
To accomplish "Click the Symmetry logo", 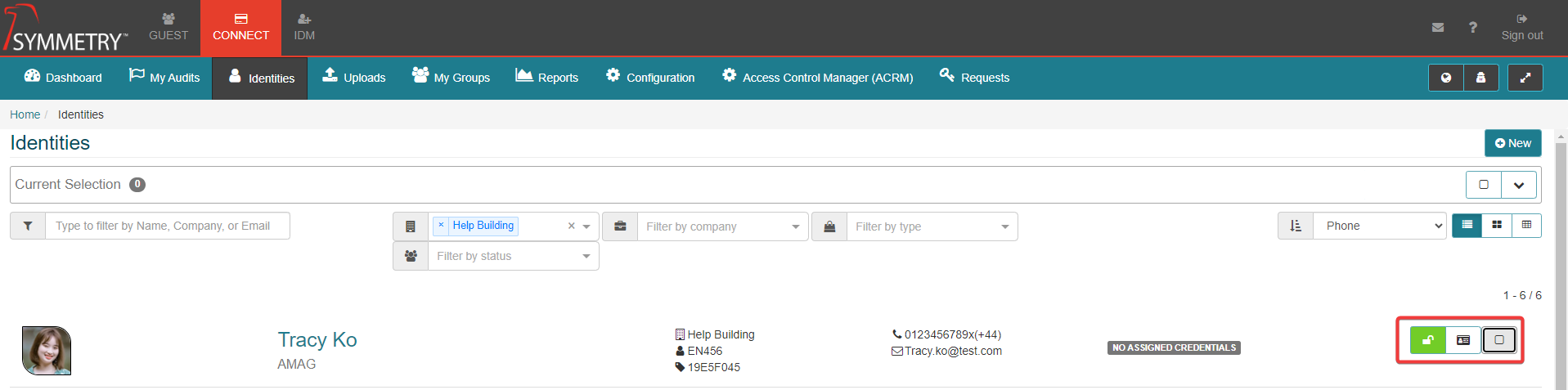I will 65,29.
